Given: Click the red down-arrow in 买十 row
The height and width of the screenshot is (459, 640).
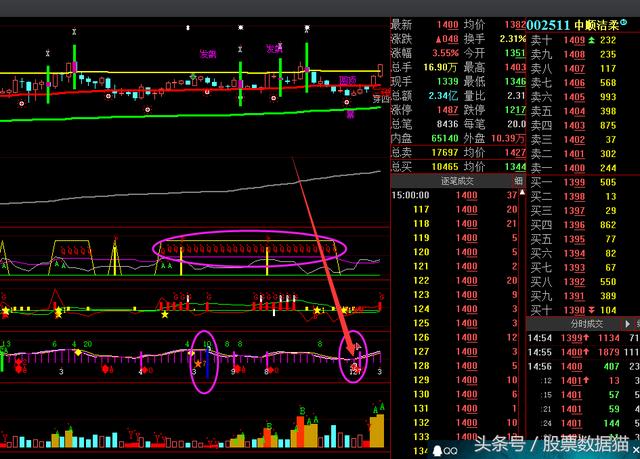Looking at the screenshot, I should [591, 310].
